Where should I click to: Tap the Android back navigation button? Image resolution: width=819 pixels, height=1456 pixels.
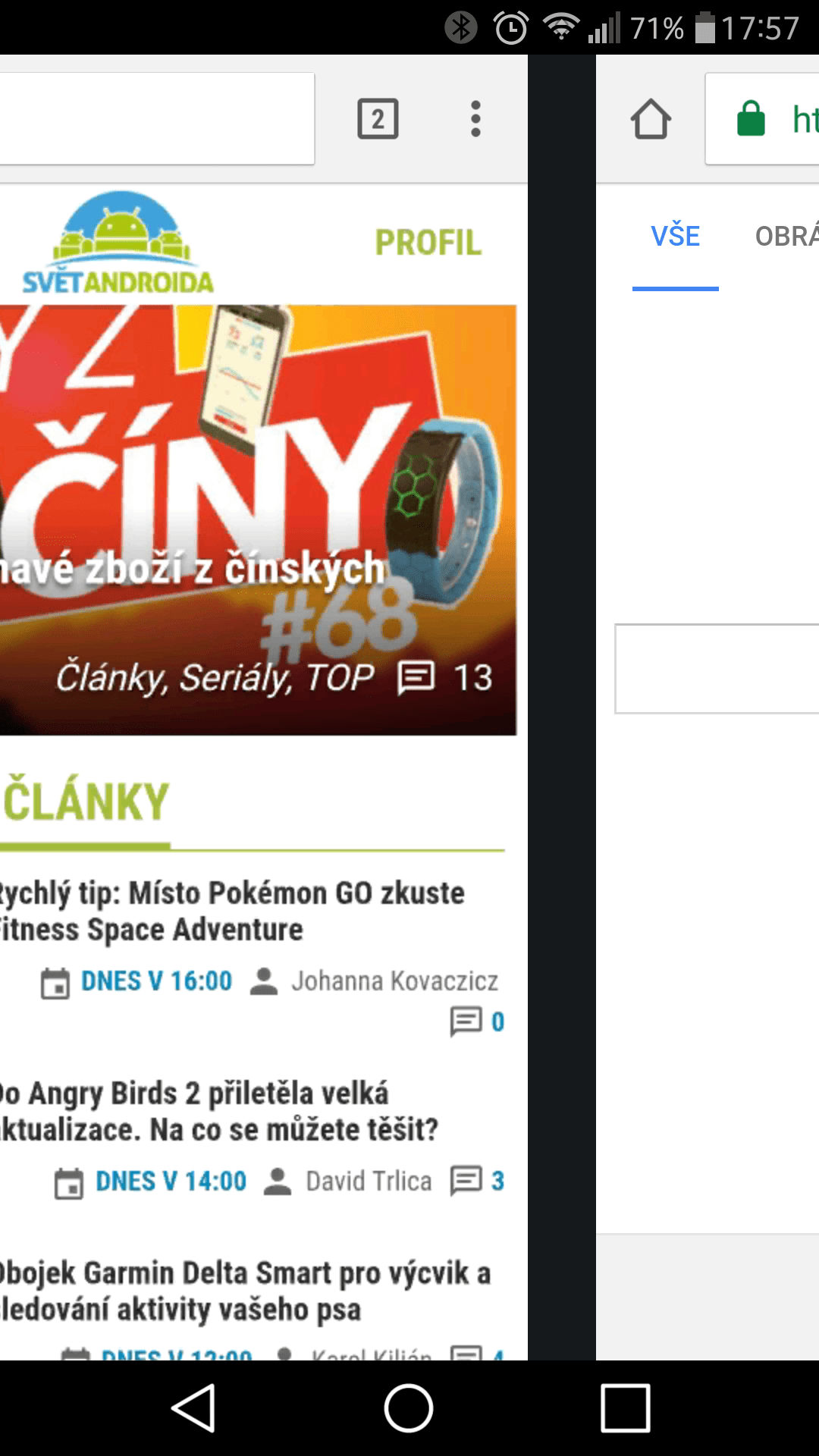(x=193, y=1408)
